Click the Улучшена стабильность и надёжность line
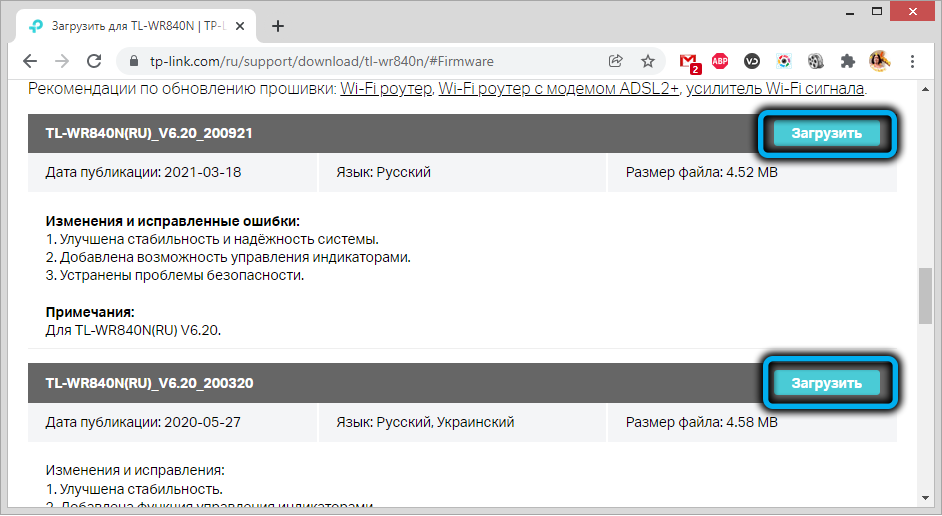Image resolution: width=942 pixels, height=516 pixels. pyautogui.click(x=212, y=239)
